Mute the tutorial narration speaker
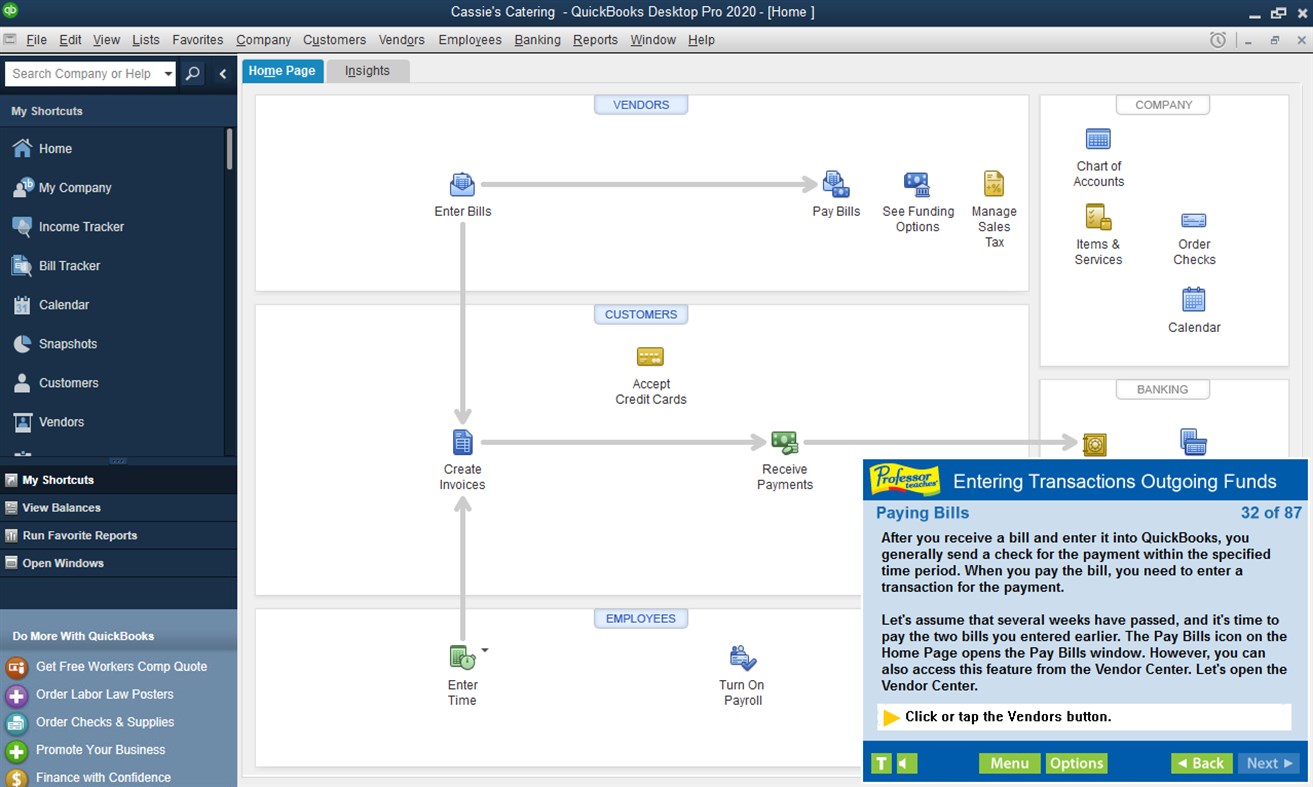Screen dimensions: 1313x787 coord(905,763)
